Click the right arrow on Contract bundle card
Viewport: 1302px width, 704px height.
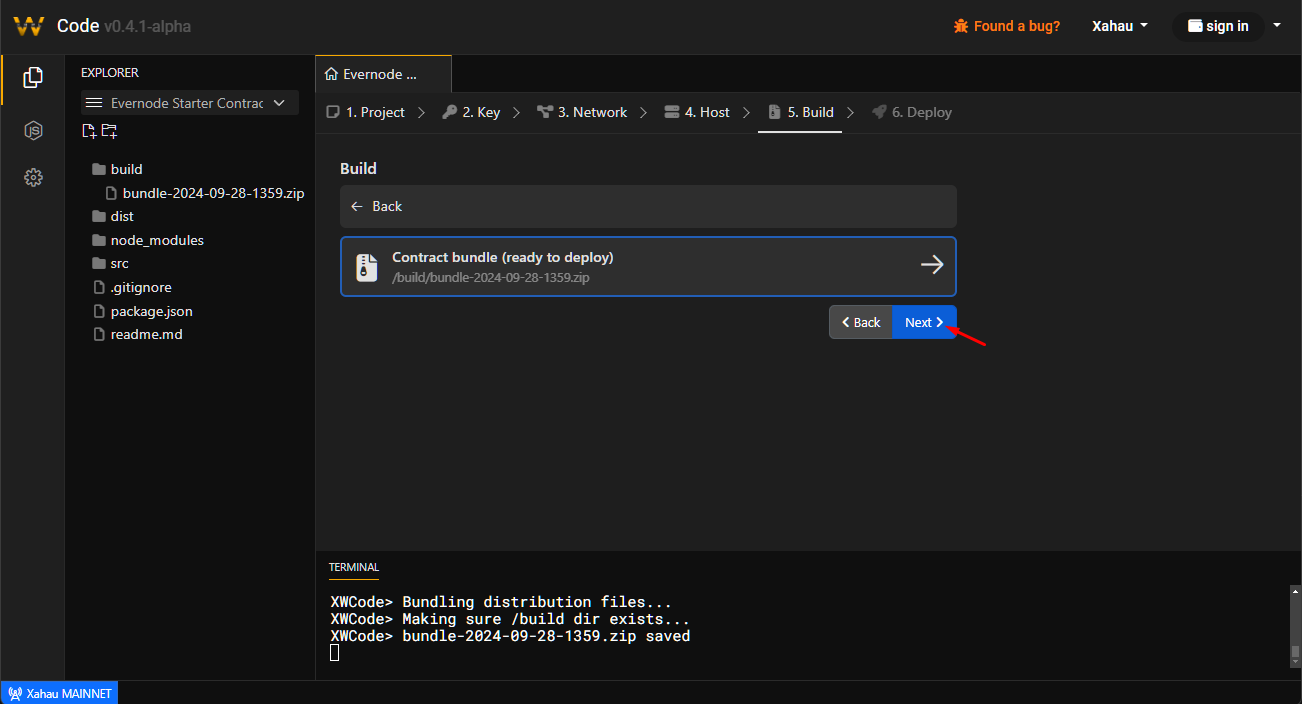tap(932, 265)
